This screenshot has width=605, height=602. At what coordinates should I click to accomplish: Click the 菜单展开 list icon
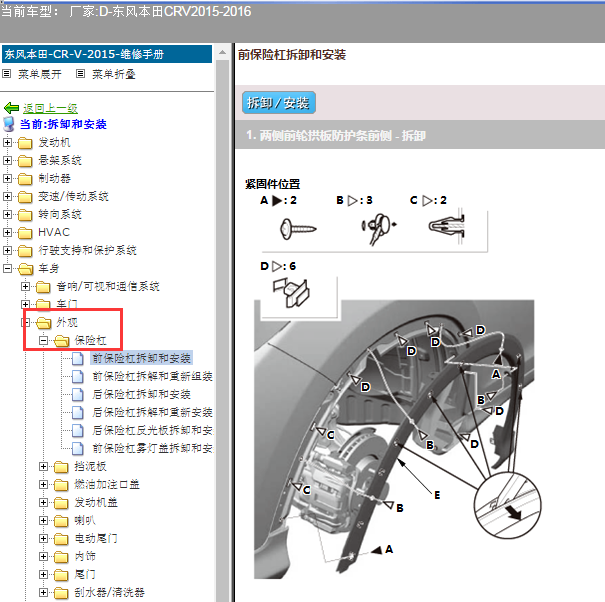point(7,73)
